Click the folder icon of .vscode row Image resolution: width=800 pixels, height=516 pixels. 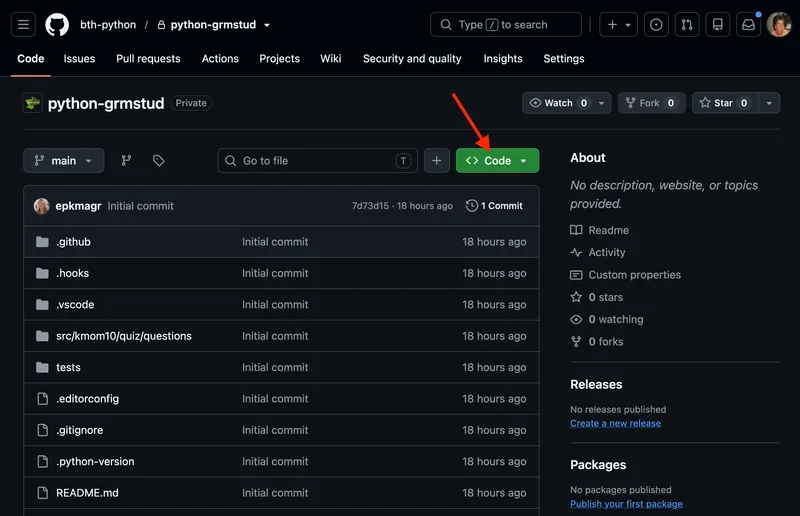(42, 305)
